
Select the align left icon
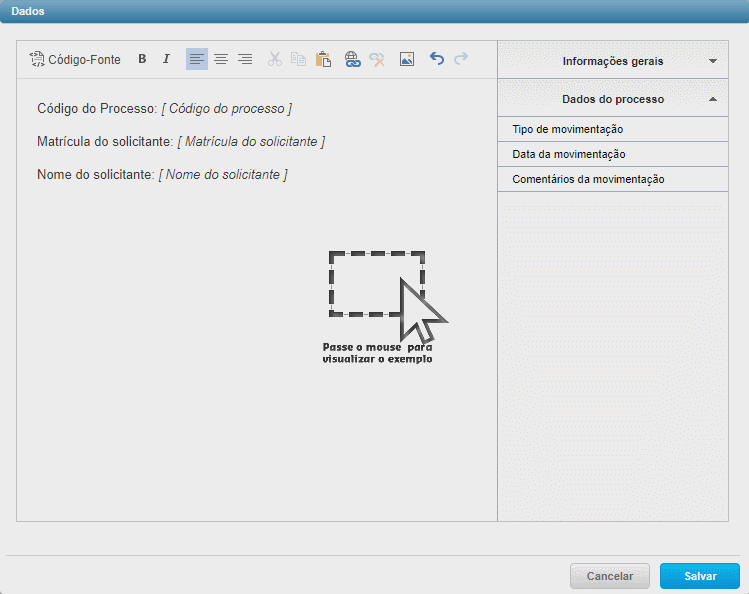(197, 60)
